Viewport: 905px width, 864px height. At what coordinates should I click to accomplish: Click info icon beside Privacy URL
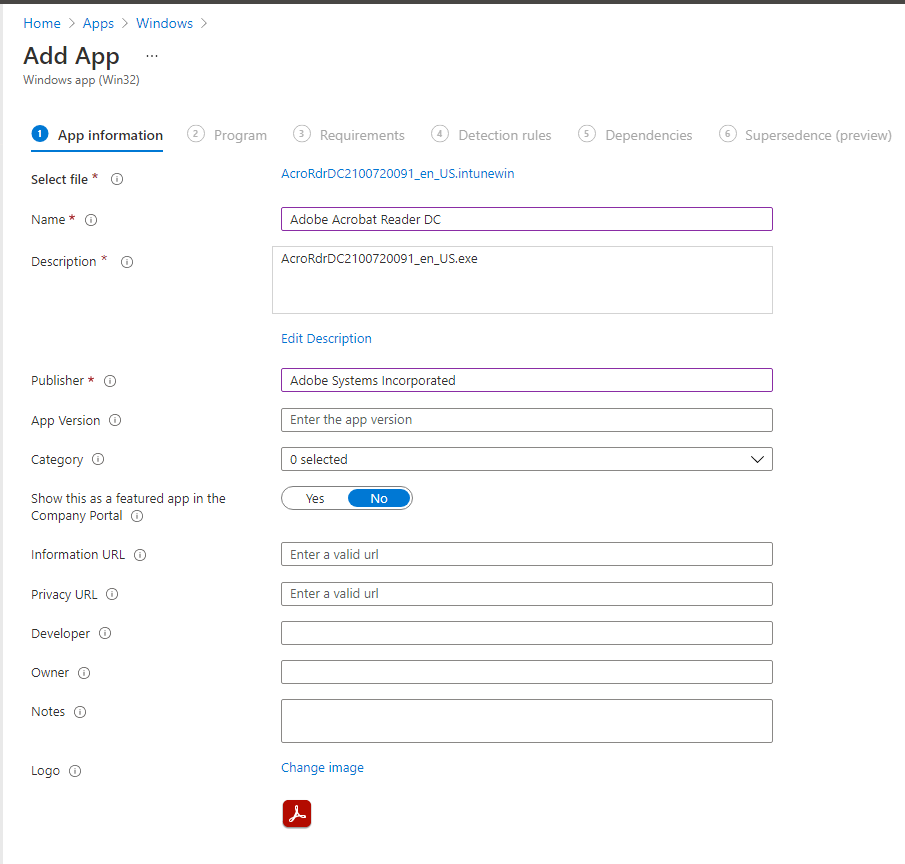112,594
